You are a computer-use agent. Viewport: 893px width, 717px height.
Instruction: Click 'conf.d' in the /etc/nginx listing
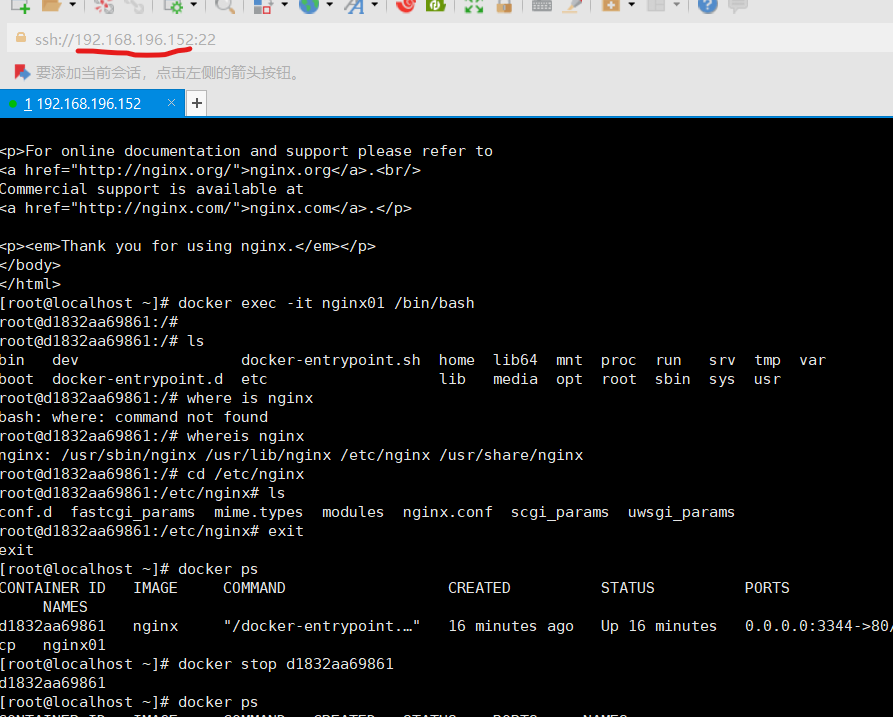click(26, 512)
